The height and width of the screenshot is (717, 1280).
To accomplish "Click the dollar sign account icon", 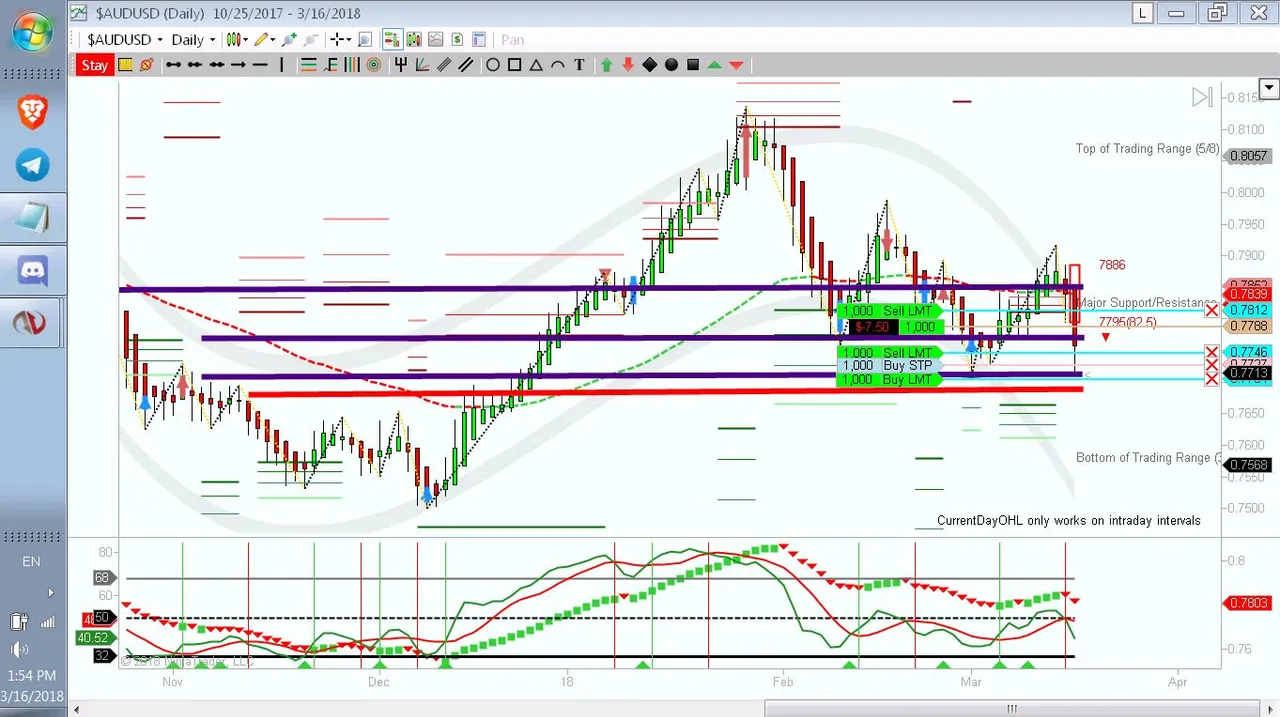I will [x=457, y=40].
